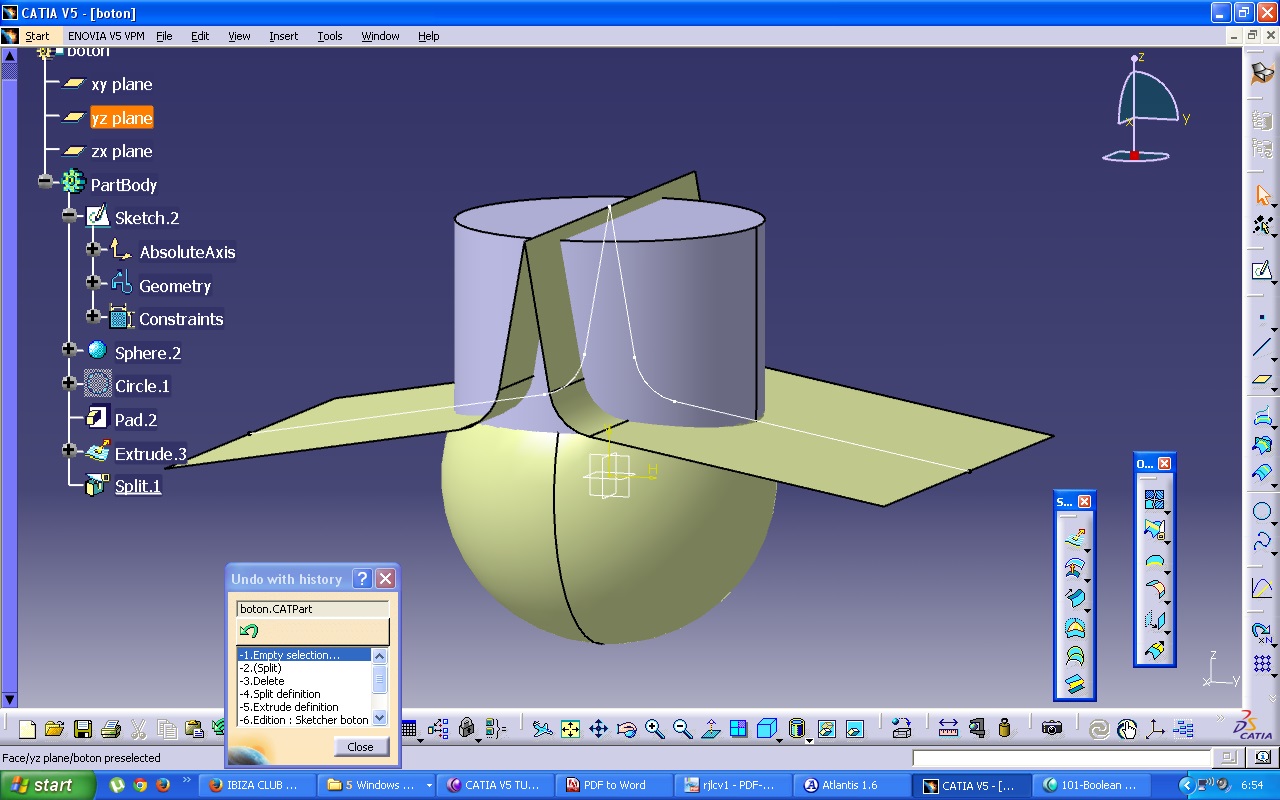Close the O... floating toolbar

1164,464
